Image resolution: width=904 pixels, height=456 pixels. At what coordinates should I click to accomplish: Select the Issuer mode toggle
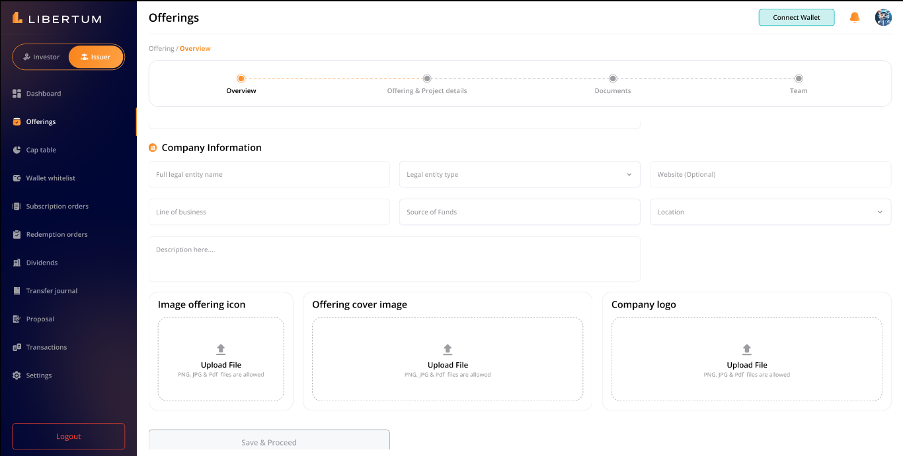pyautogui.click(x=96, y=57)
